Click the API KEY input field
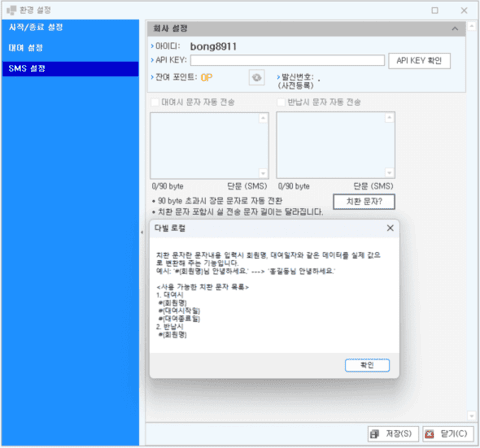 (x=287, y=60)
